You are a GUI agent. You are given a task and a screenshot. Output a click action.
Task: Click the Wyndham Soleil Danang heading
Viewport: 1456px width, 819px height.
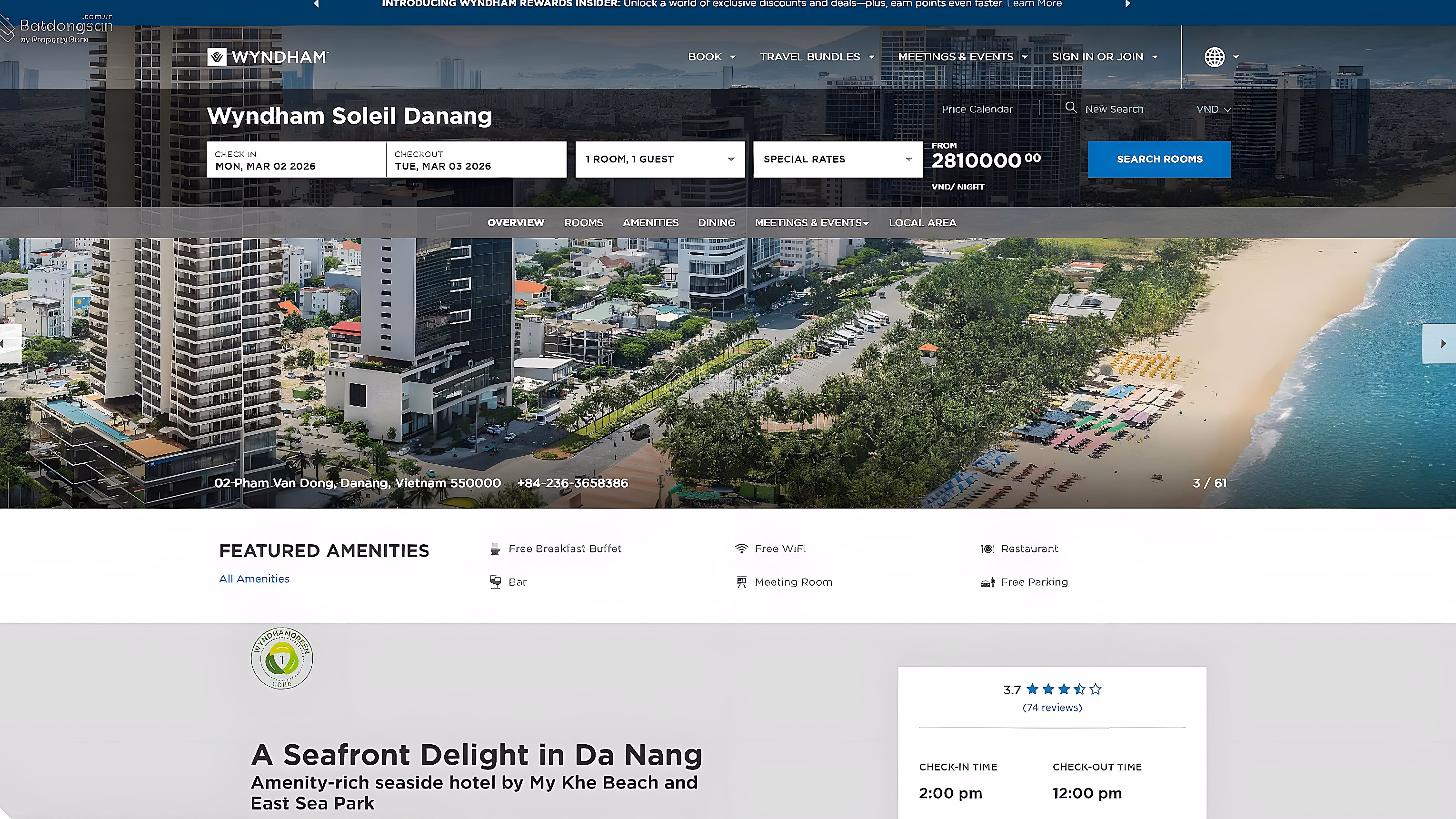point(349,116)
